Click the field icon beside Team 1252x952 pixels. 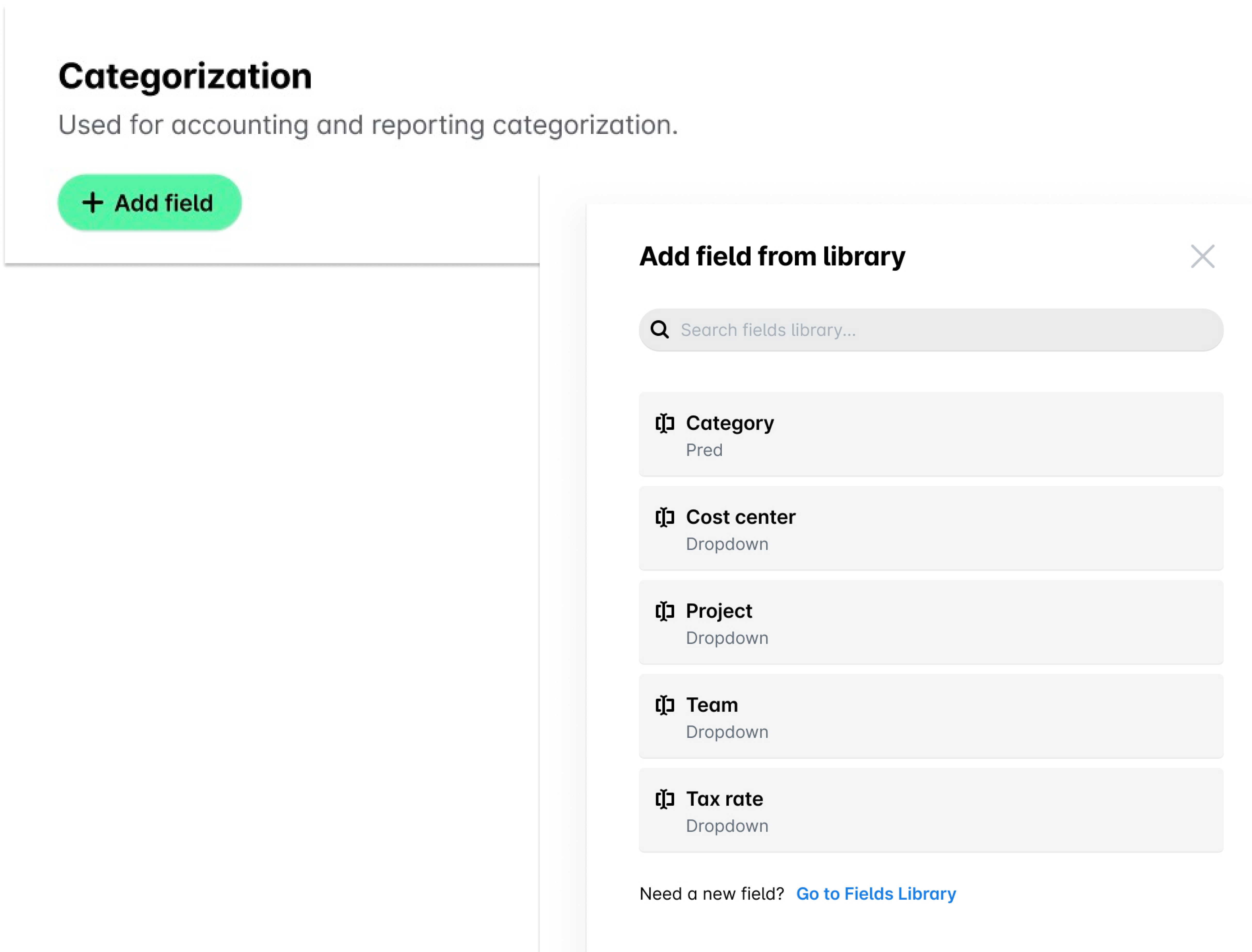[x=666, y=705]
